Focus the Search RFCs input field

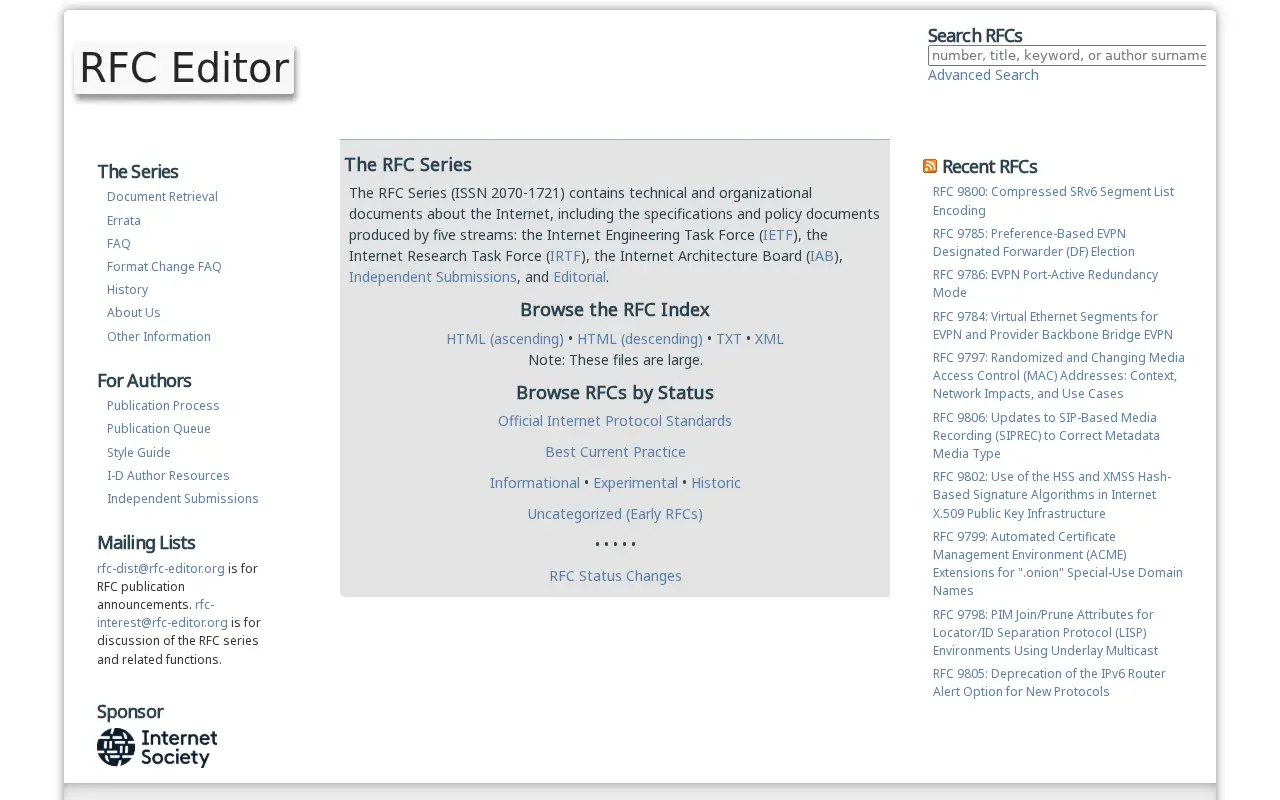[1067, 56]
